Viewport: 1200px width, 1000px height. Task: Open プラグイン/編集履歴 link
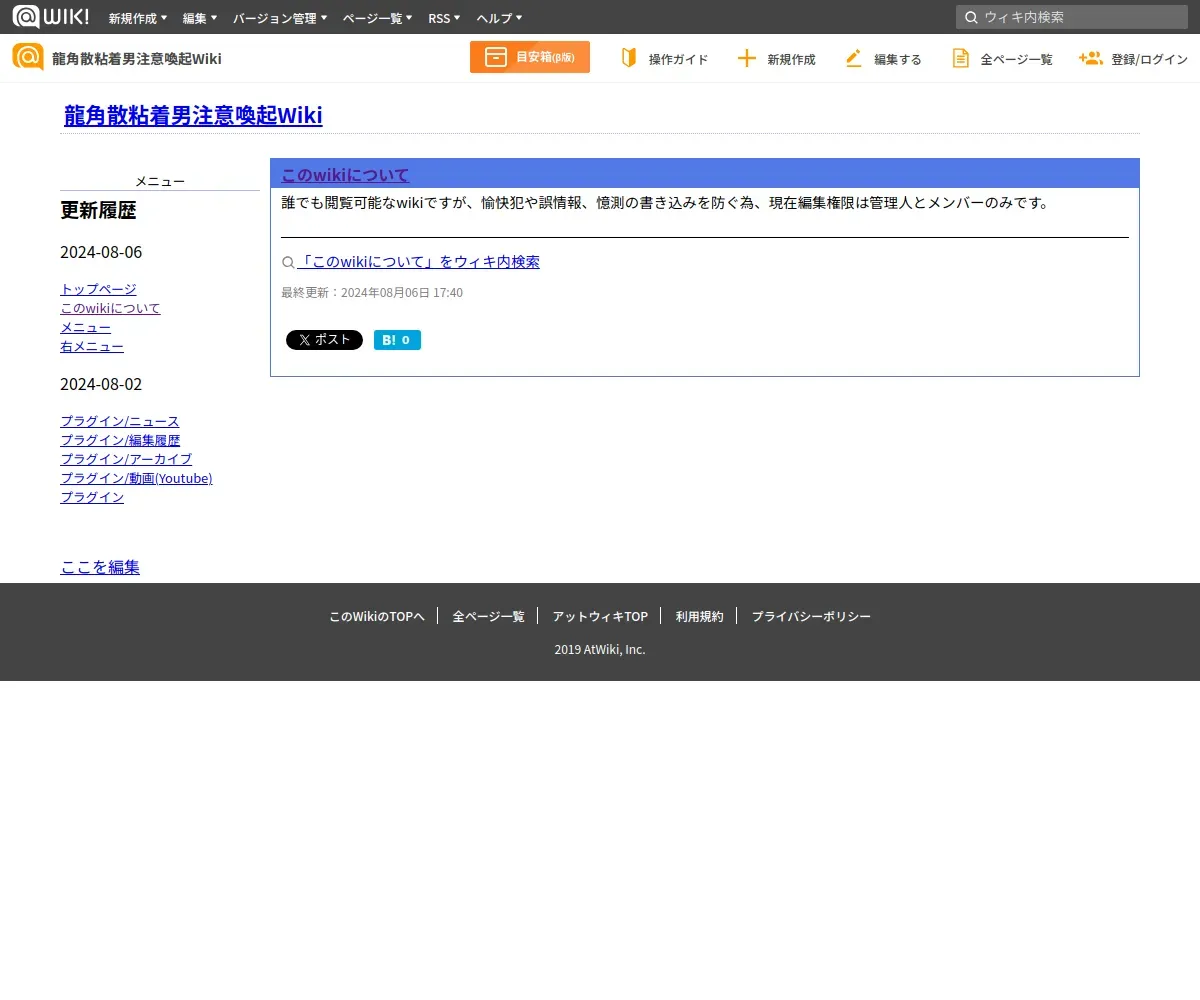(x=120, y=440)
